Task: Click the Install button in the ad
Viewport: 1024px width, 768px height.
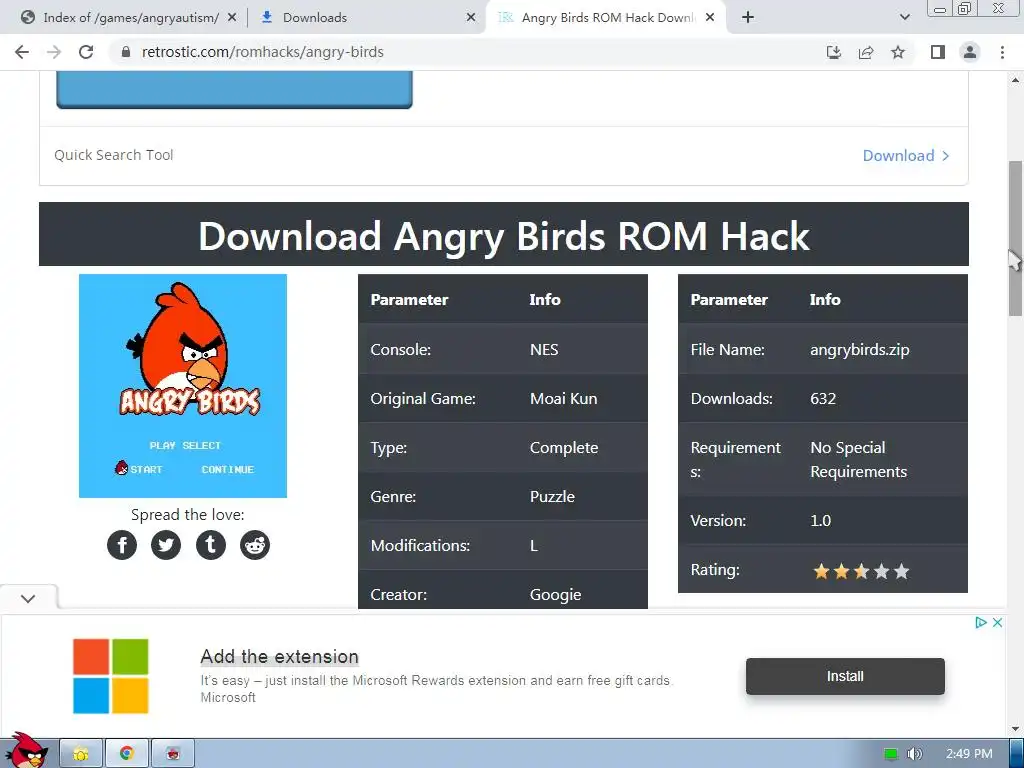Action: (x=845, y=677)
